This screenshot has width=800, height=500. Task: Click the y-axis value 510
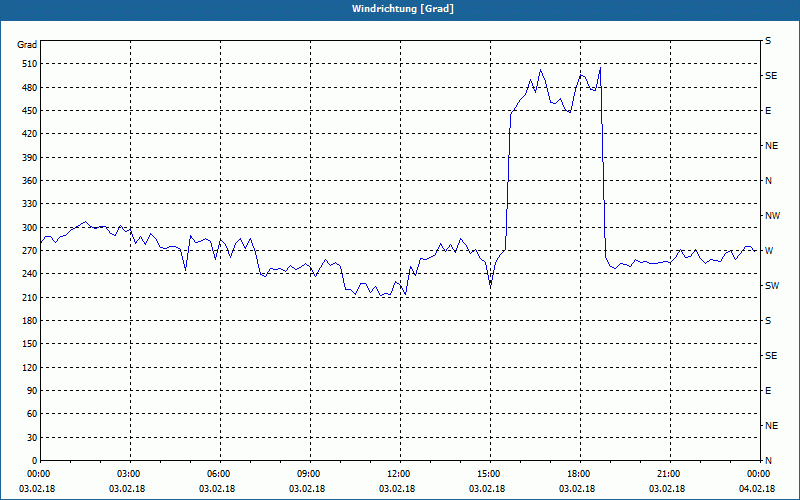click(30, 64)
